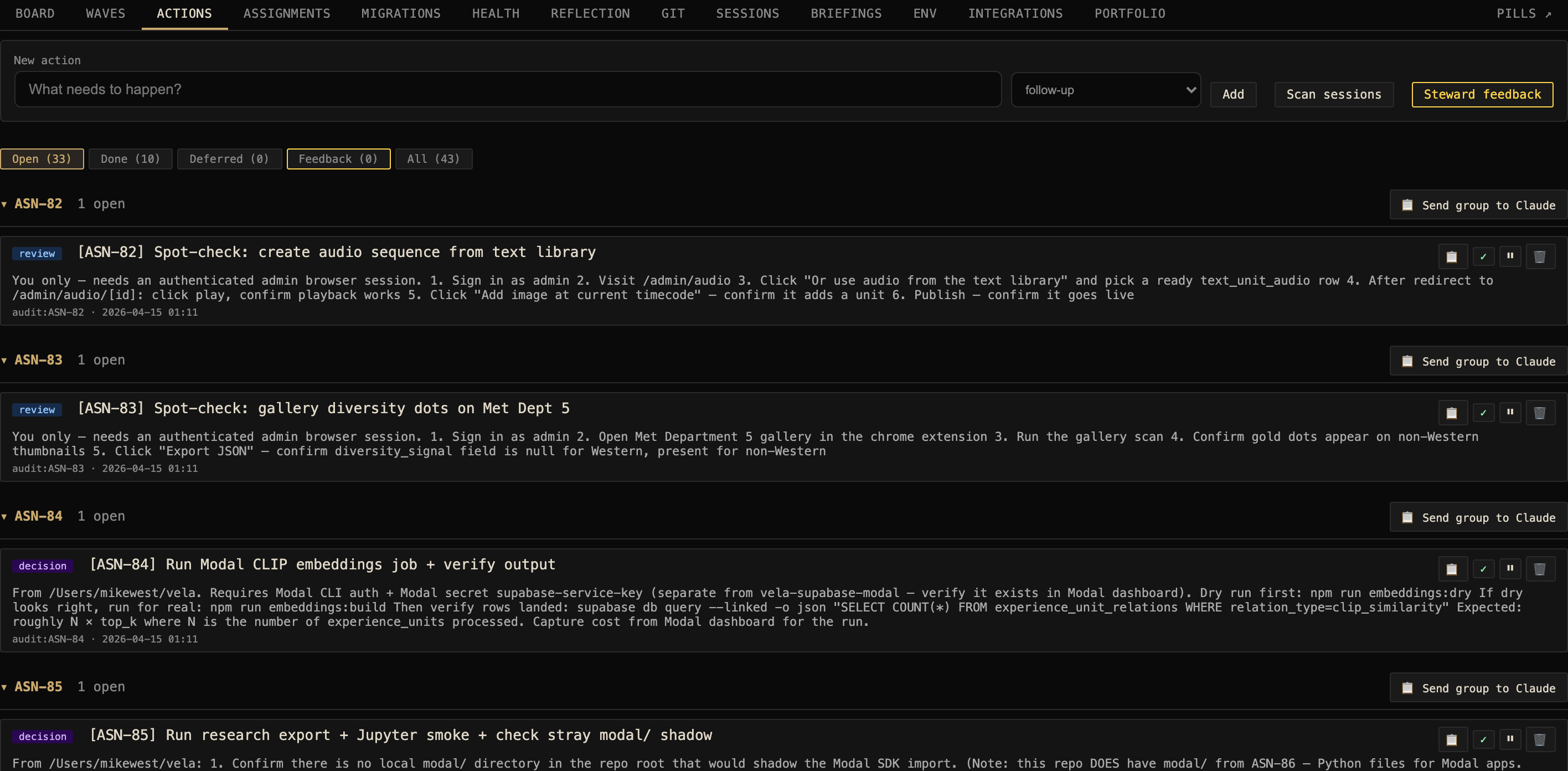Defer the ASN-84 Modal CLIP embeddings action
The height and width of the screenshot is (771, 1568).
click(x=1510, y=569)
